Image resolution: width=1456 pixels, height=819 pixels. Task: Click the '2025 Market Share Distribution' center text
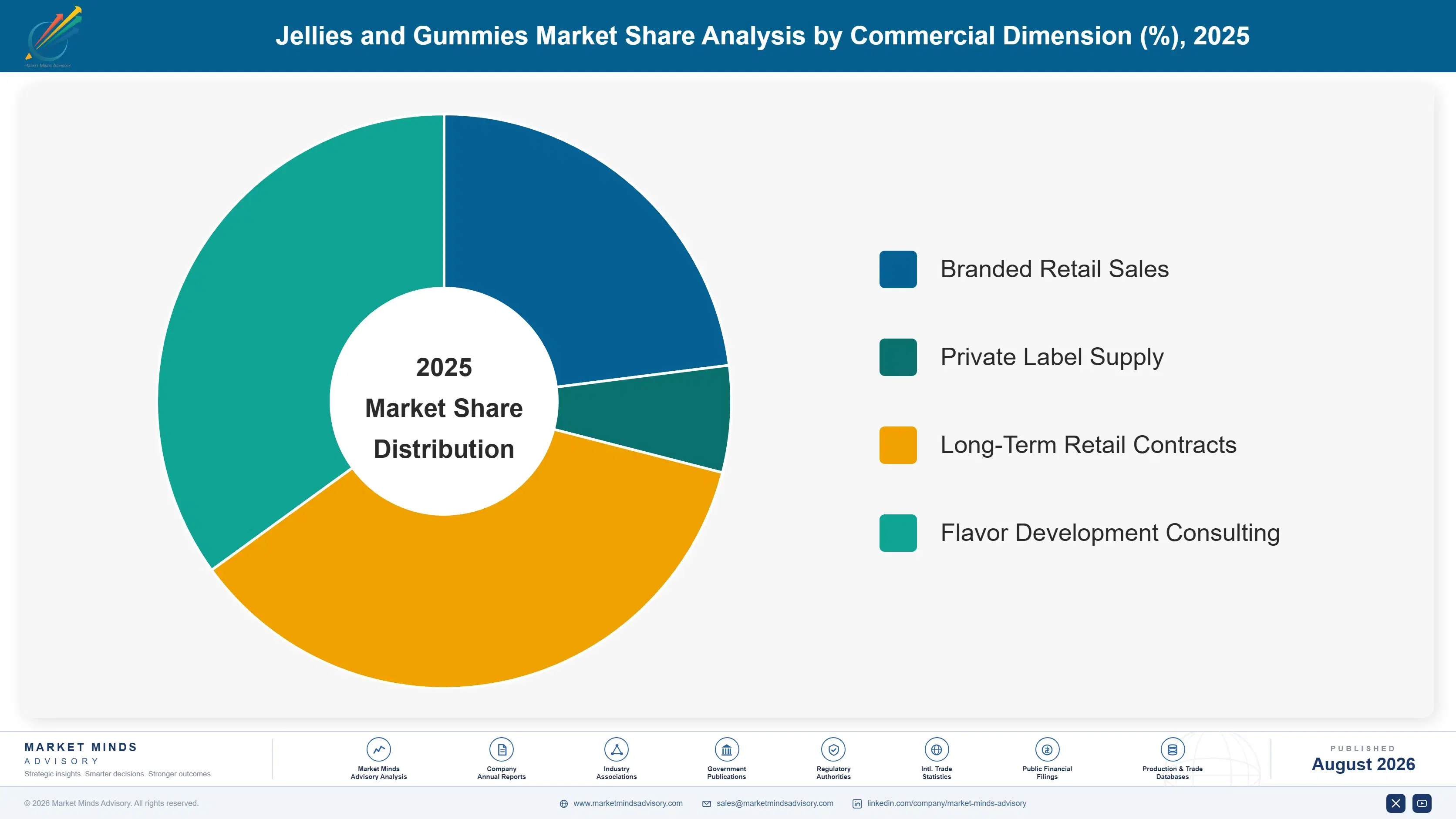coord(444,408)
